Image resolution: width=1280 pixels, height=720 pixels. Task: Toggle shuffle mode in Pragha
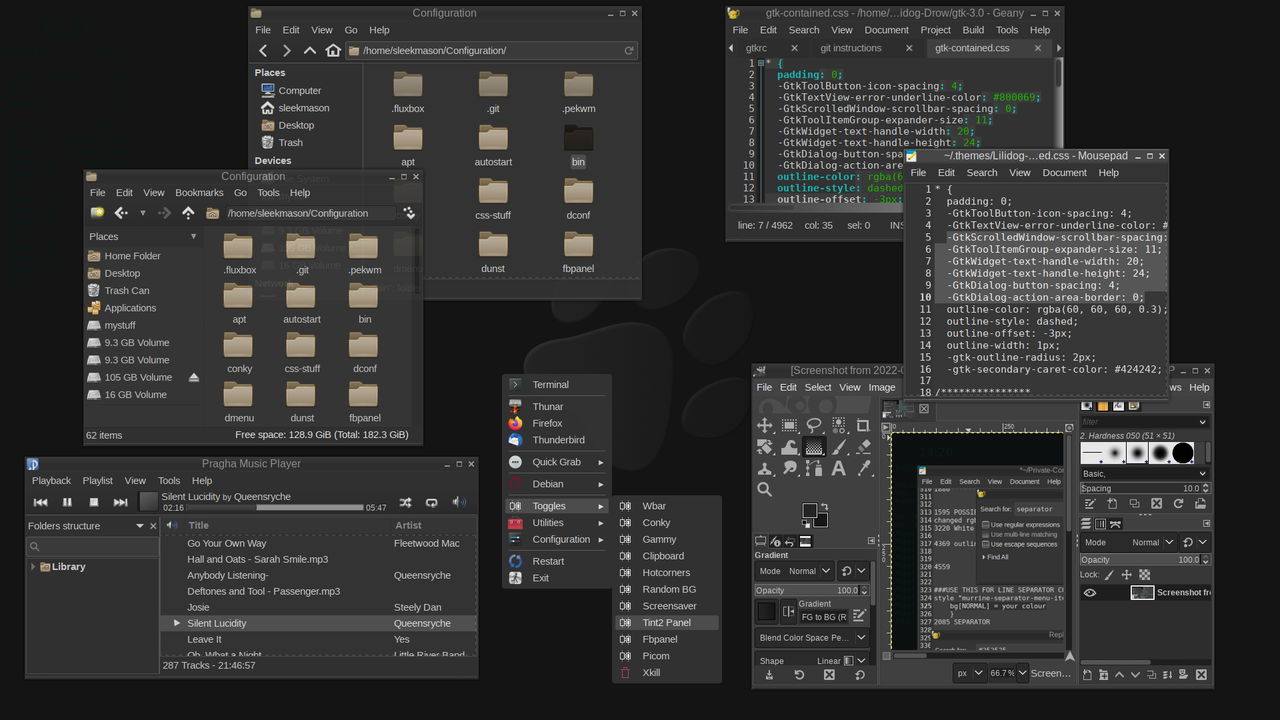[x=405, y=502]
